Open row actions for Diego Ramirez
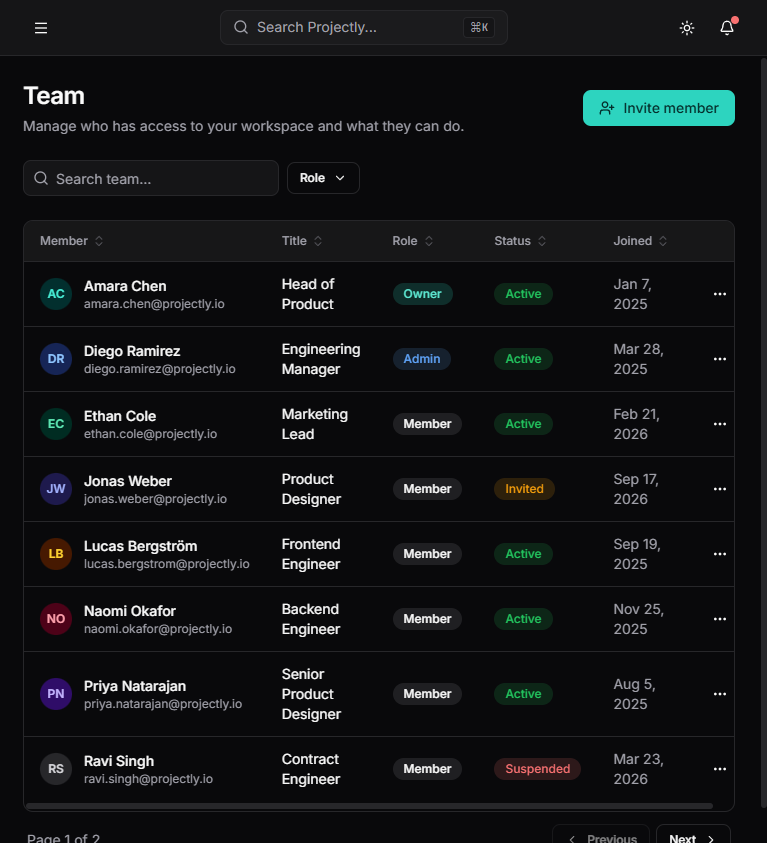This screenshot has height=843, width=767. [x=719, y=359]
